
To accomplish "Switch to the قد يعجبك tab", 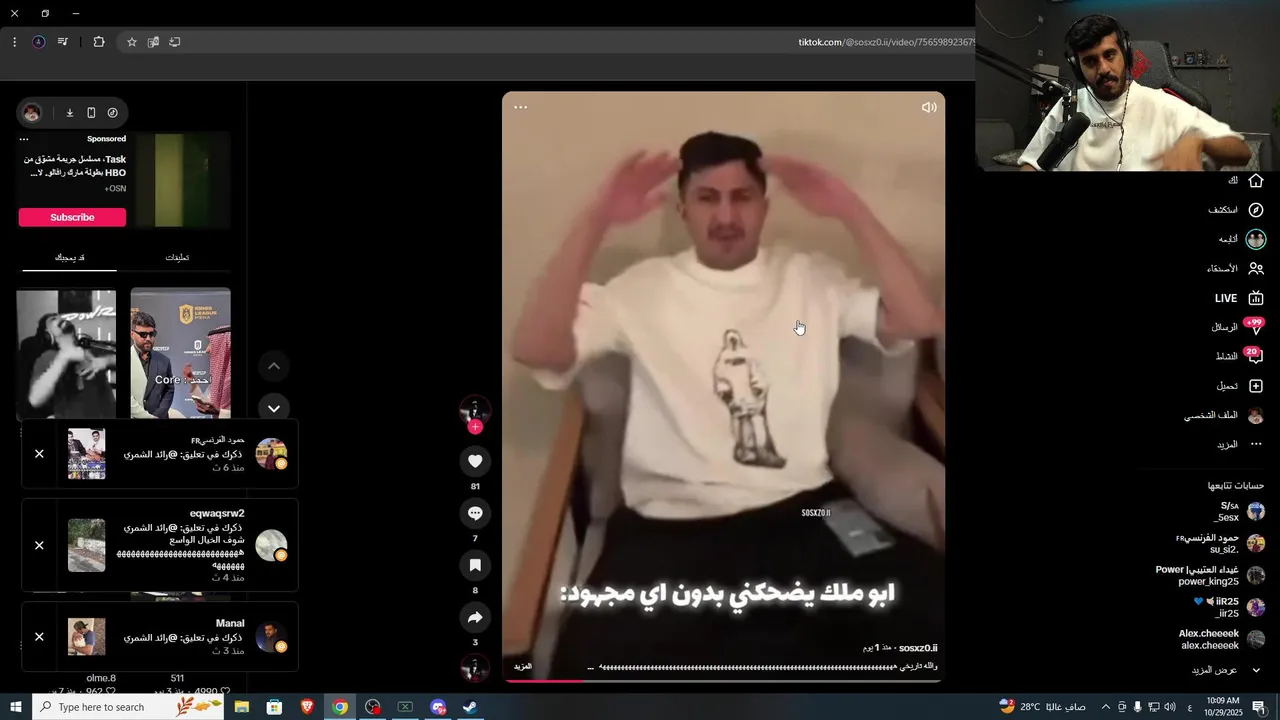I will 69,258.
